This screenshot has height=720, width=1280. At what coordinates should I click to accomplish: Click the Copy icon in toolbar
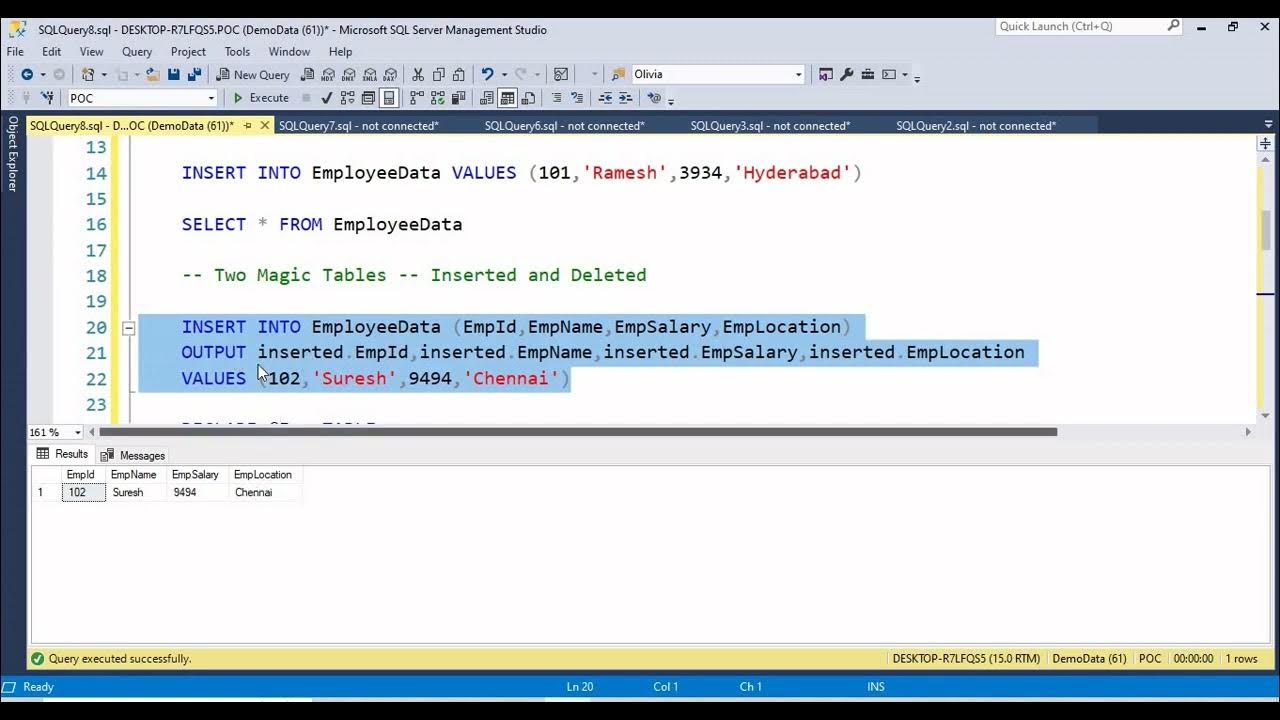438,74
